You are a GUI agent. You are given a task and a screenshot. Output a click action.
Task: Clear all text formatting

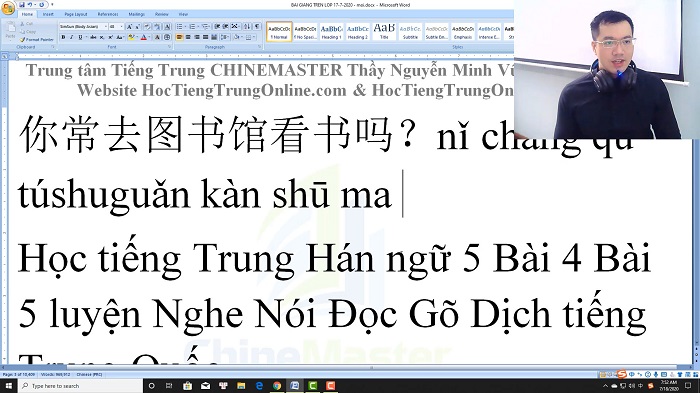pyautogui.click(x=147, y=26)
